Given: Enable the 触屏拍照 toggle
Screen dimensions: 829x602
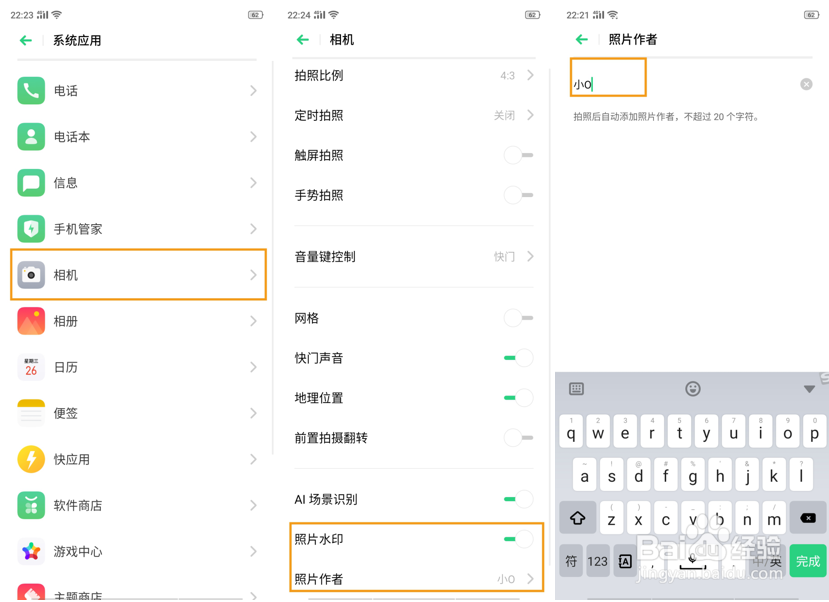Looking at the screenshot, I should [519, 156].
